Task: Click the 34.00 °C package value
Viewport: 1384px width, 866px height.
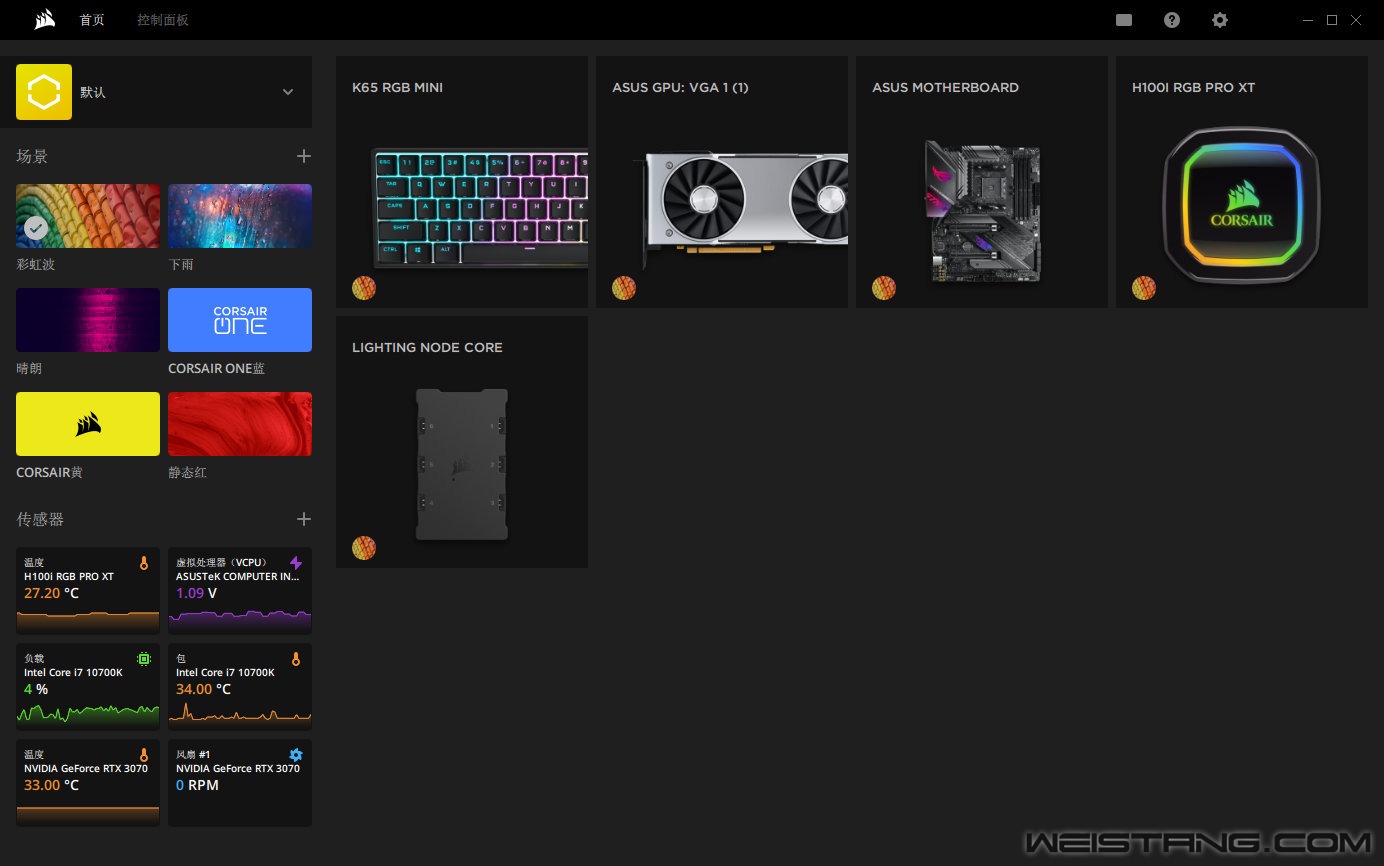Action: [x=204, y=689]
